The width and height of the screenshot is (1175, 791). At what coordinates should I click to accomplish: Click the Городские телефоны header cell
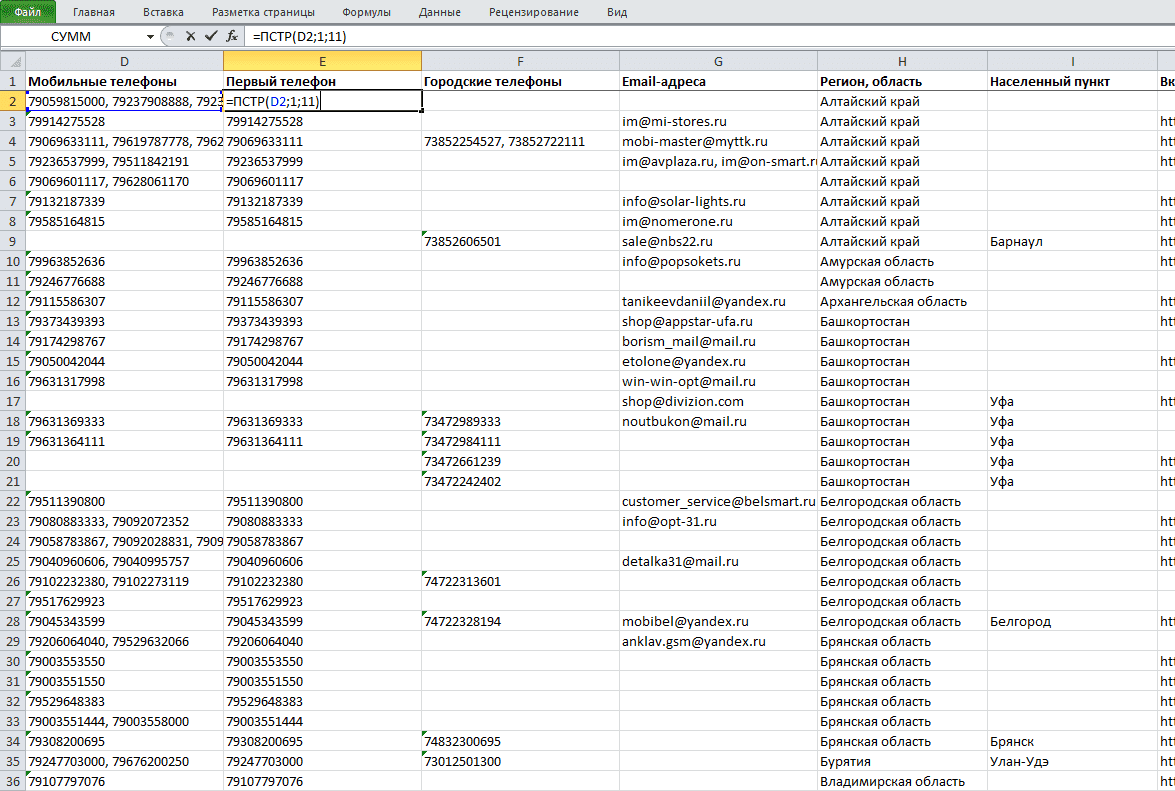pos(520,81)
